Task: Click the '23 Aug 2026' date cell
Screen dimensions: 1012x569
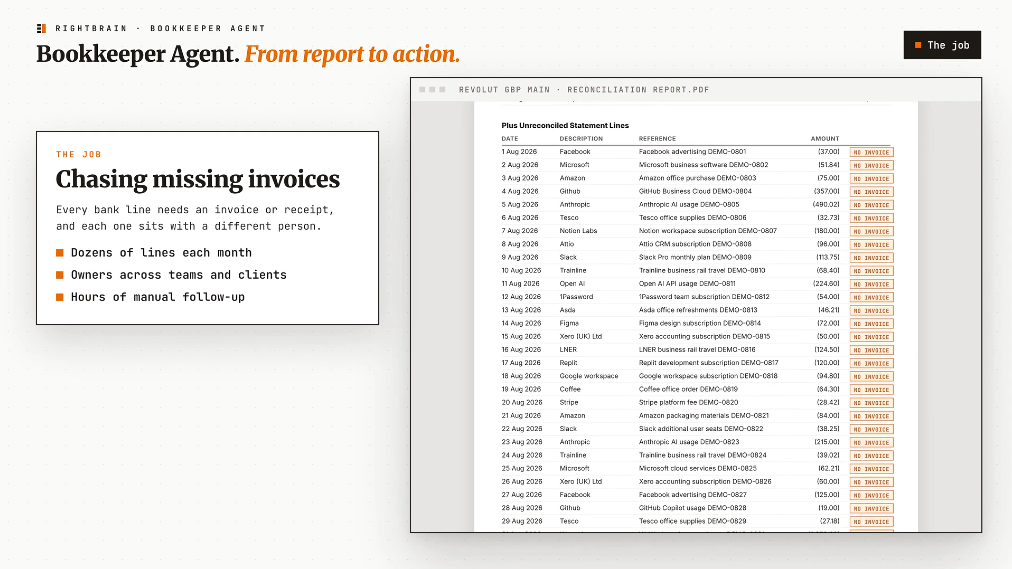Action: (521, 442)
